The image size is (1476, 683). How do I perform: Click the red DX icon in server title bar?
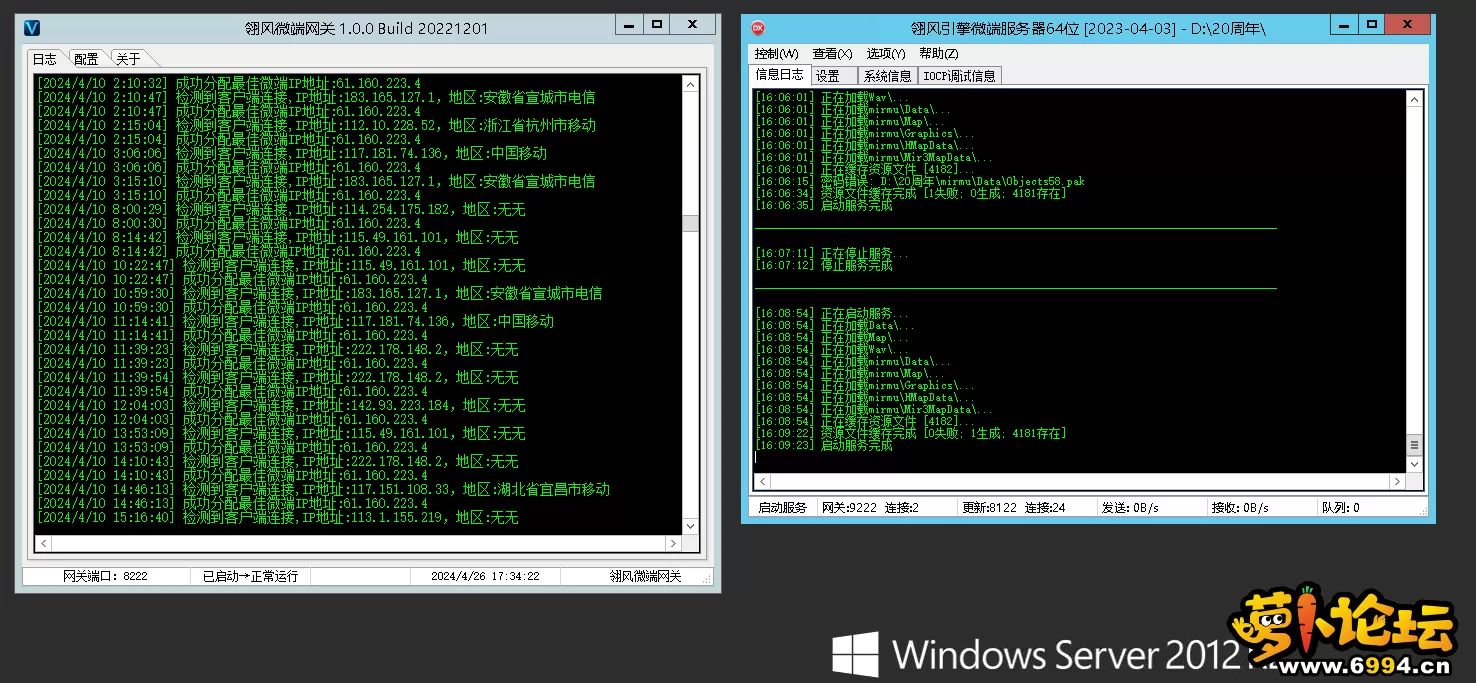[x=758, y=28]
